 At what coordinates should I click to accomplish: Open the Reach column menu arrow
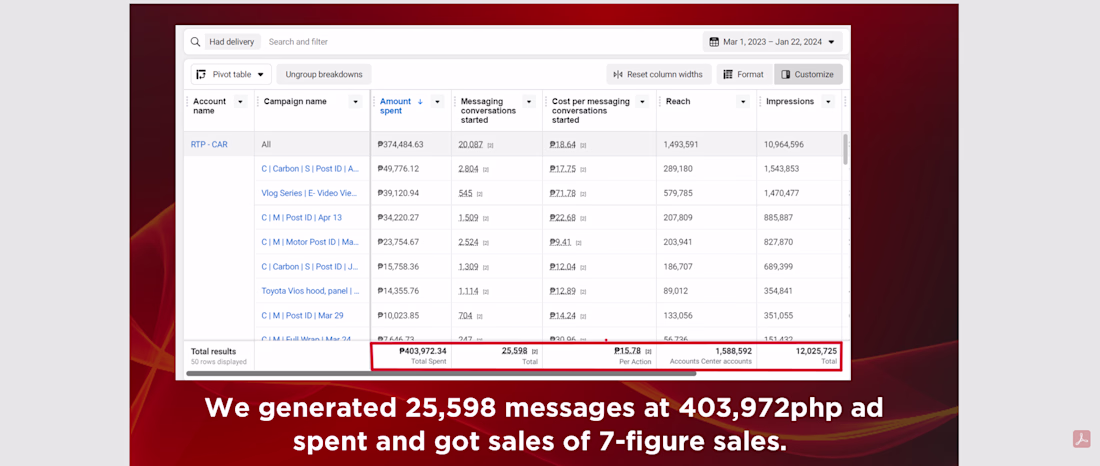(743, 102)
